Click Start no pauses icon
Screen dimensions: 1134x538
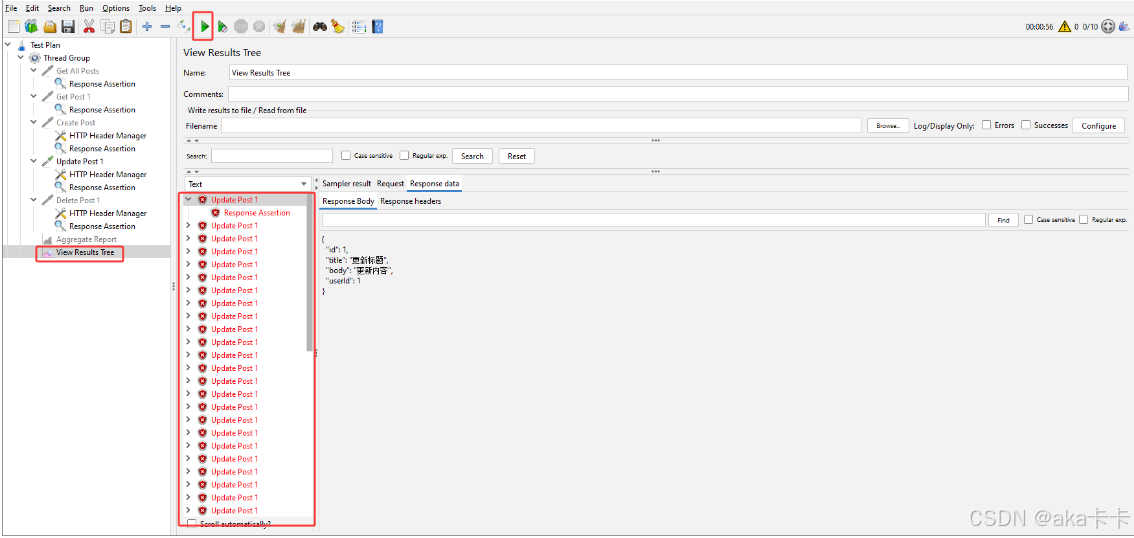[223, 27]
